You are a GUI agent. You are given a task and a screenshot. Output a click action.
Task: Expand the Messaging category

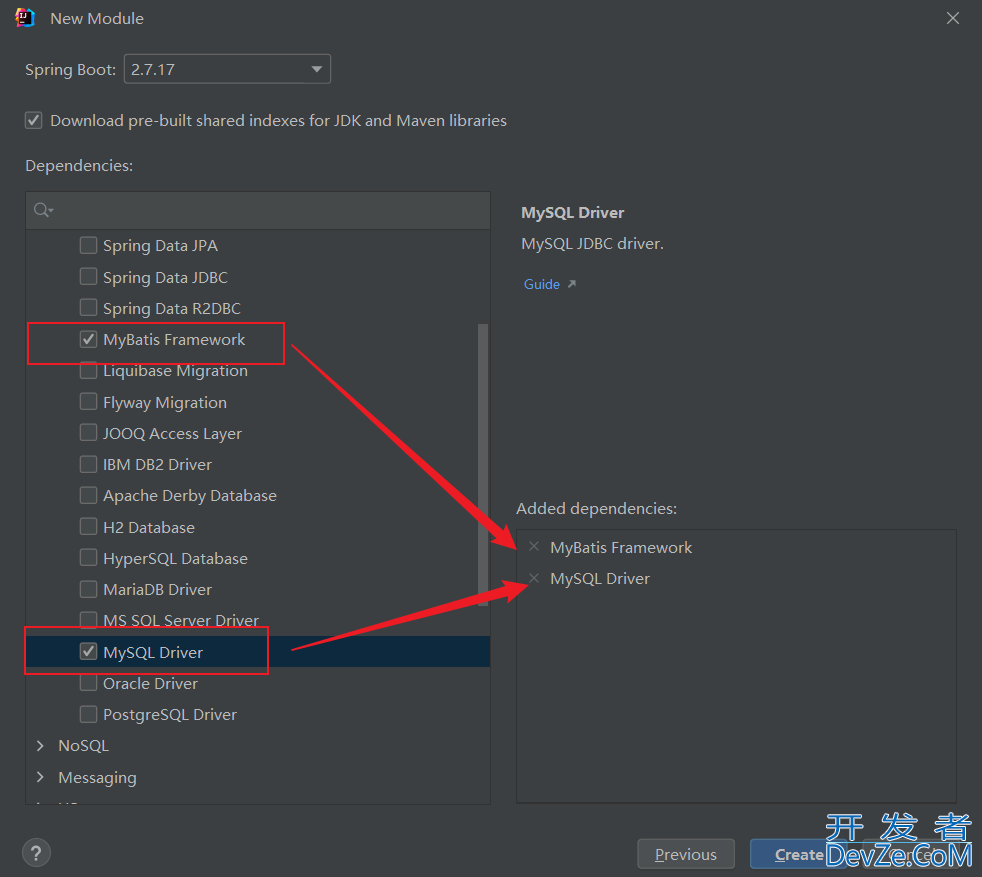pyautogui.click(x=41, y=777)
